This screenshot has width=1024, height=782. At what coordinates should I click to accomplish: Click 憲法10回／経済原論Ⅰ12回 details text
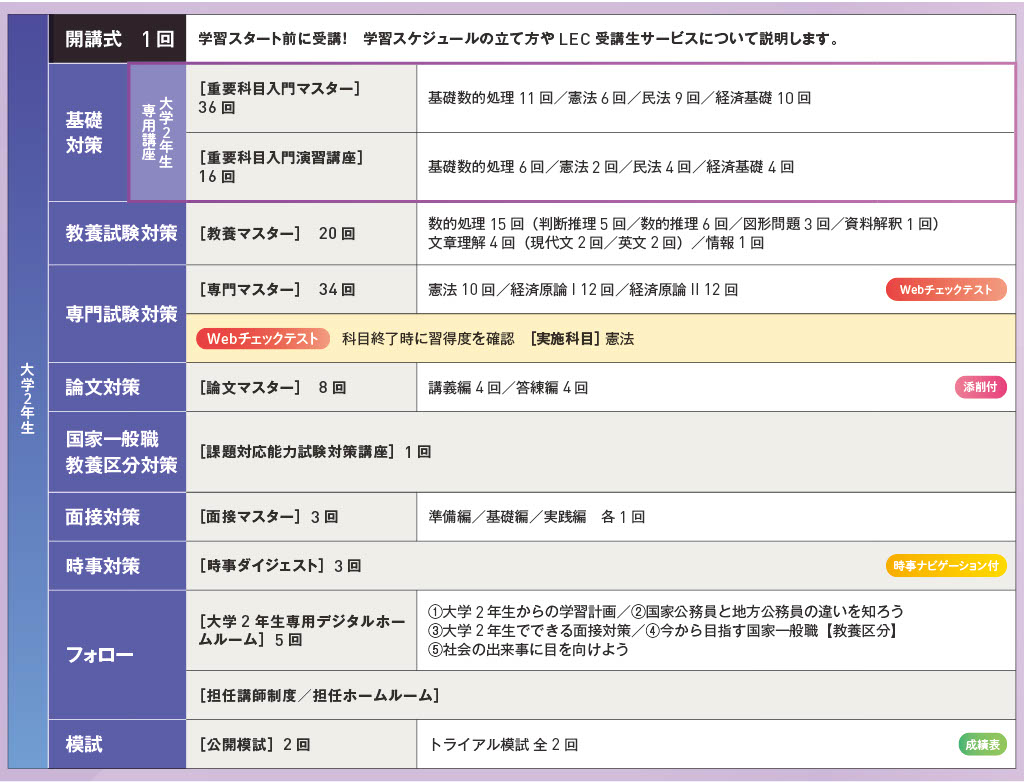tap(583, 289)
